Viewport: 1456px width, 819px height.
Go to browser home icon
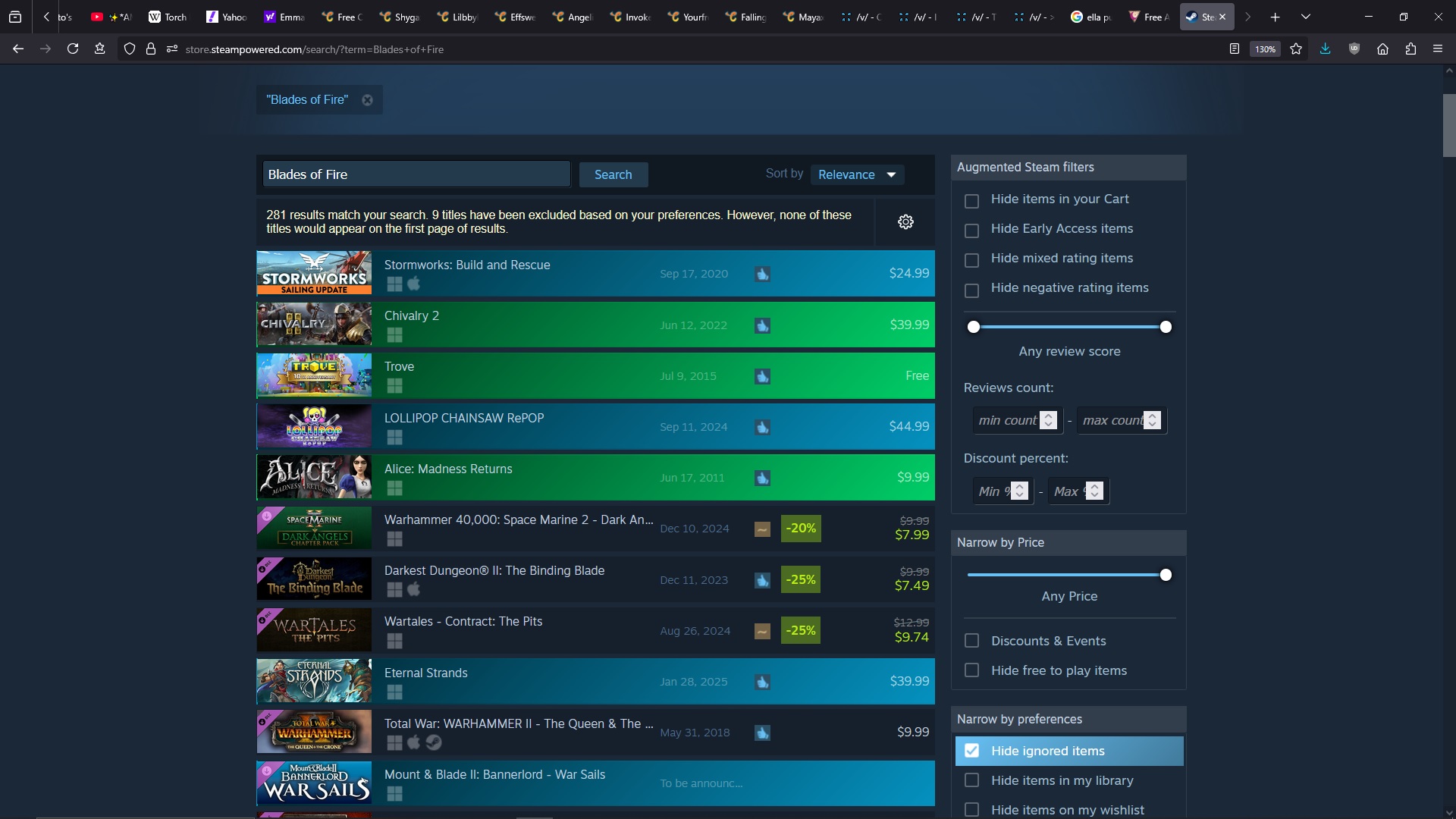(x=1382, y=49)
